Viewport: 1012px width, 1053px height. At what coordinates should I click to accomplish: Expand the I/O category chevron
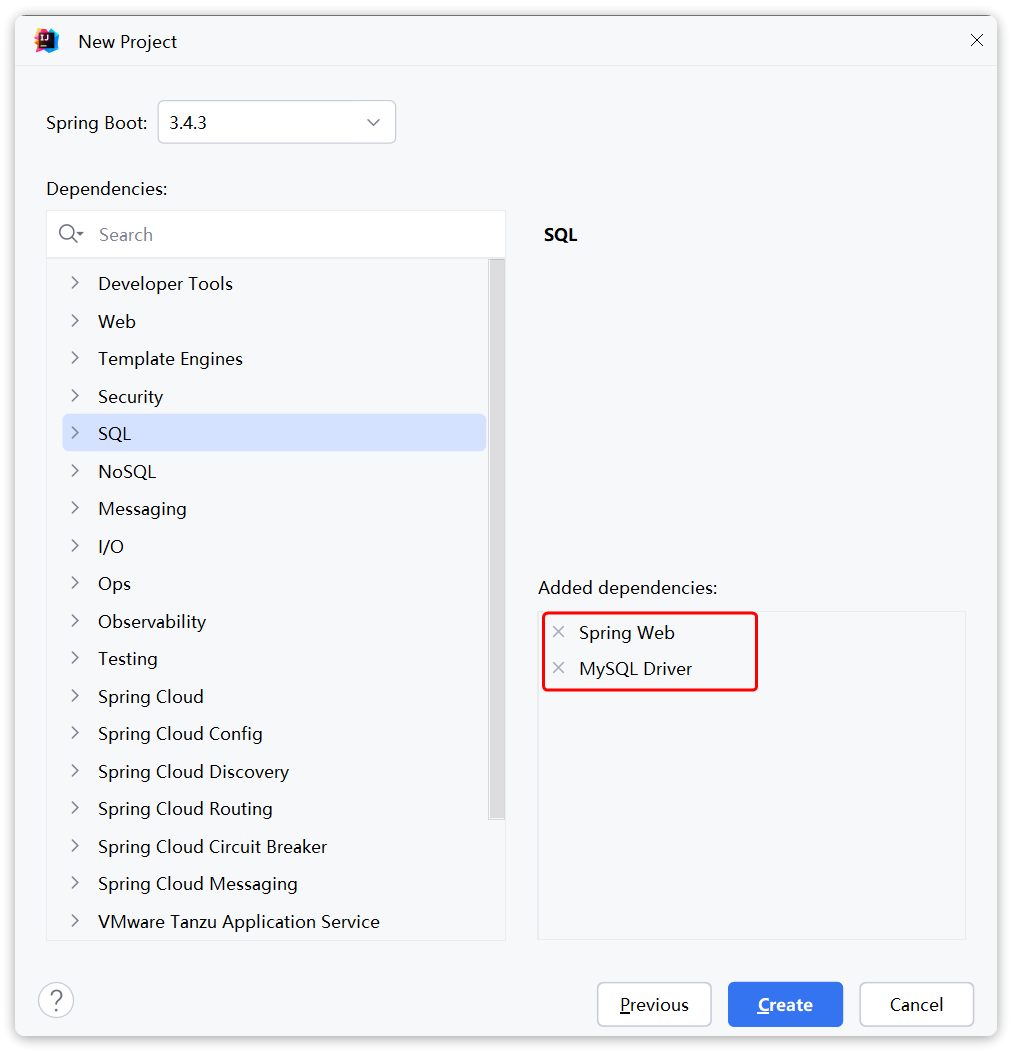tap(75, 546)
